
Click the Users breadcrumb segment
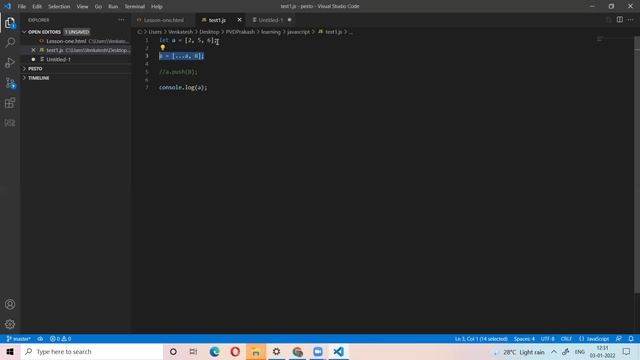[x=155, y=32]
